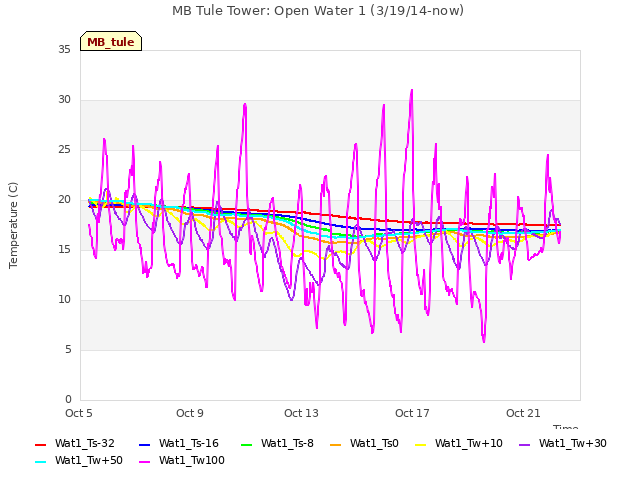Click the MB_tule label tag

[x=111, y=41]
